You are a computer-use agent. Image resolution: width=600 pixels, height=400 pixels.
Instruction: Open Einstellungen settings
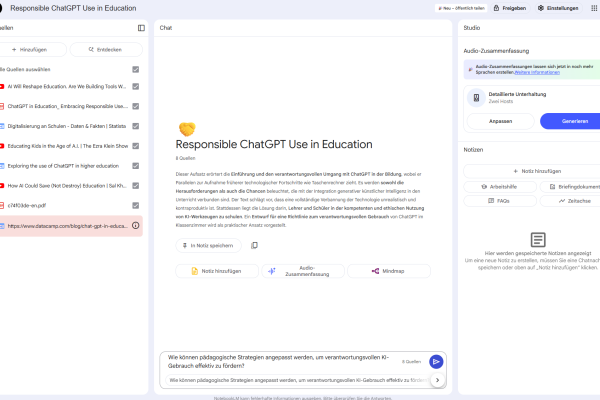coord(558,8)
